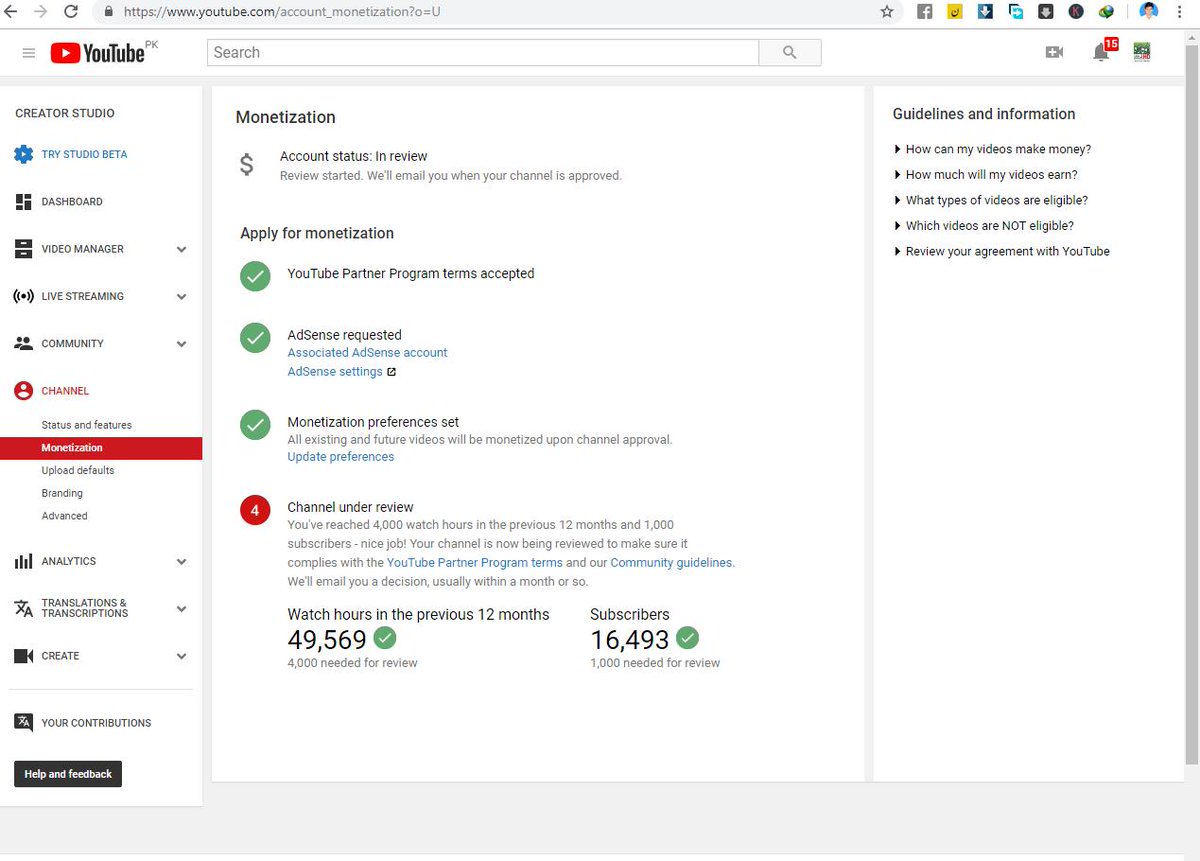
Task: Click the dollar sign account status icon
Action: pyautogui.click(x=247, y=165)
